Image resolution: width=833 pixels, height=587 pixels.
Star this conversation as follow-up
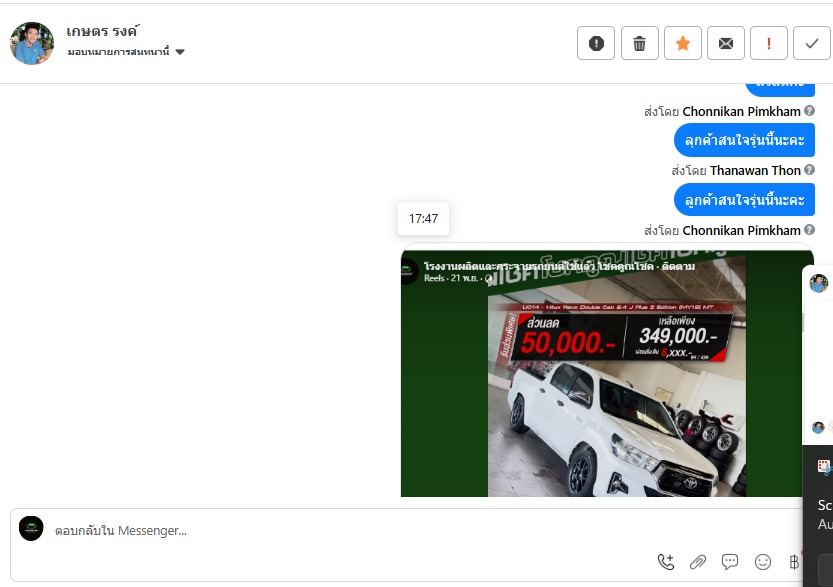tap(683, 43)
